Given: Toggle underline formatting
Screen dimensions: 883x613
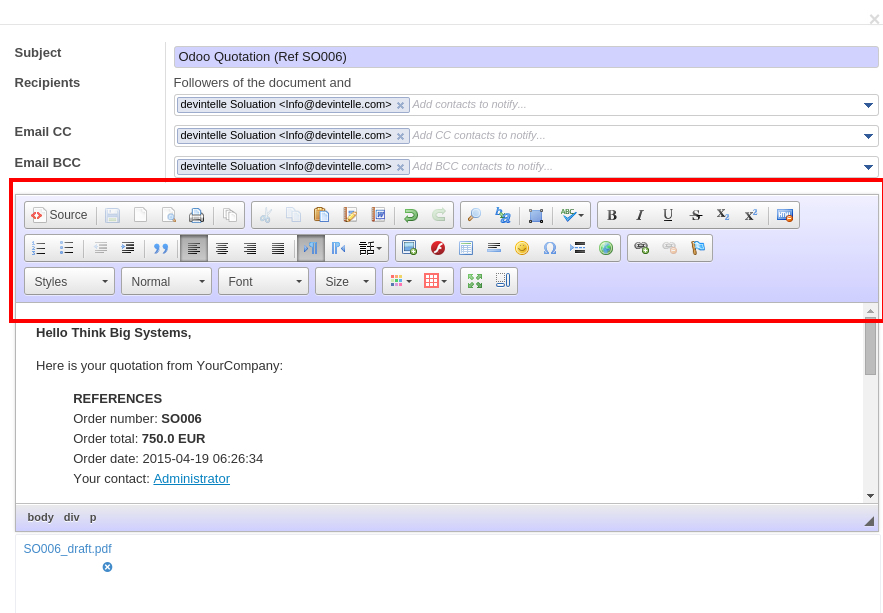Looking at the screenshot, I should coord(667,214).
